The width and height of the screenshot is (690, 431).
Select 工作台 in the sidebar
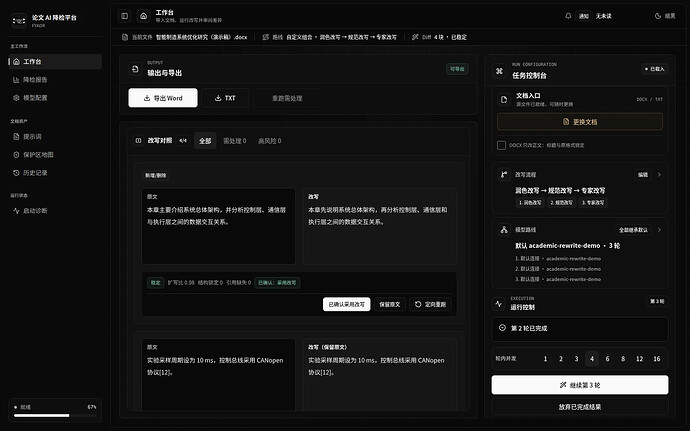click(x=55, y=62)
